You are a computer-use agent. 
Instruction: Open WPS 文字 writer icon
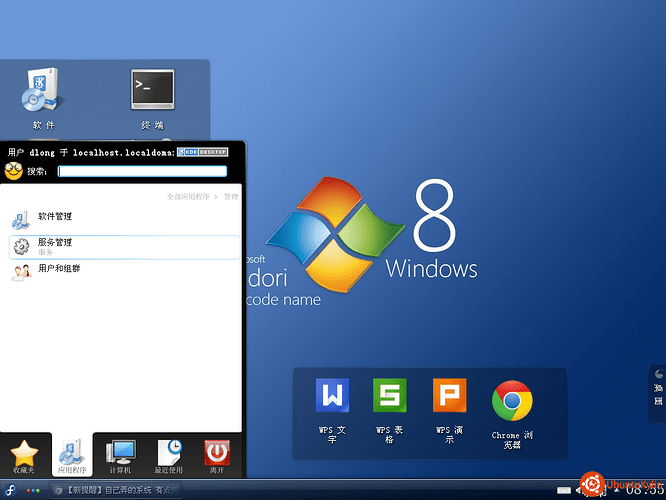332,410
